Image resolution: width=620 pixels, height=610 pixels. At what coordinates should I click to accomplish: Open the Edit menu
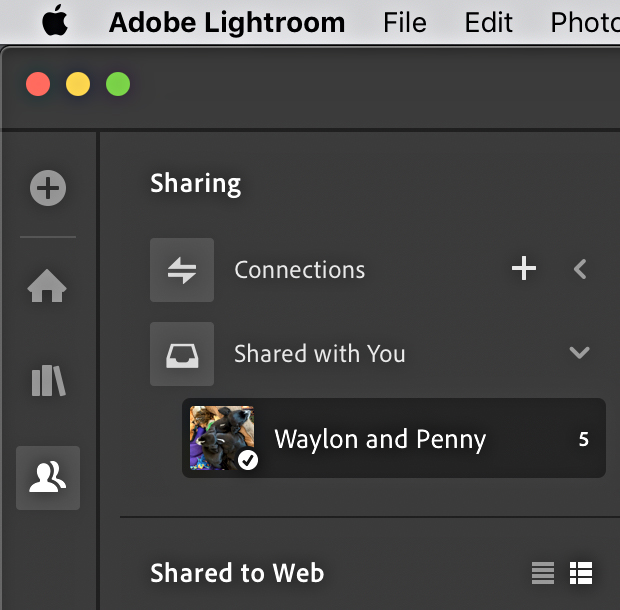click(x=488, y=22)
